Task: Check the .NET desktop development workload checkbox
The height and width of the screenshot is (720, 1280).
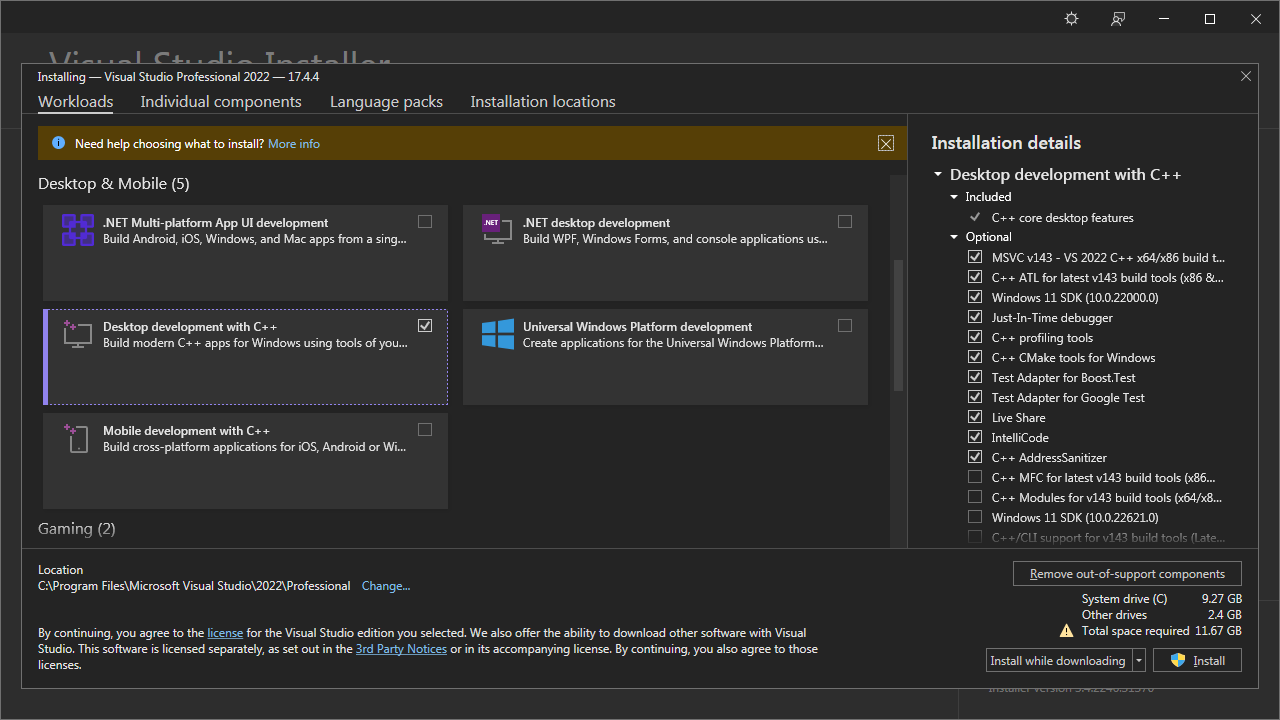Action: click(x=845, y=222)
